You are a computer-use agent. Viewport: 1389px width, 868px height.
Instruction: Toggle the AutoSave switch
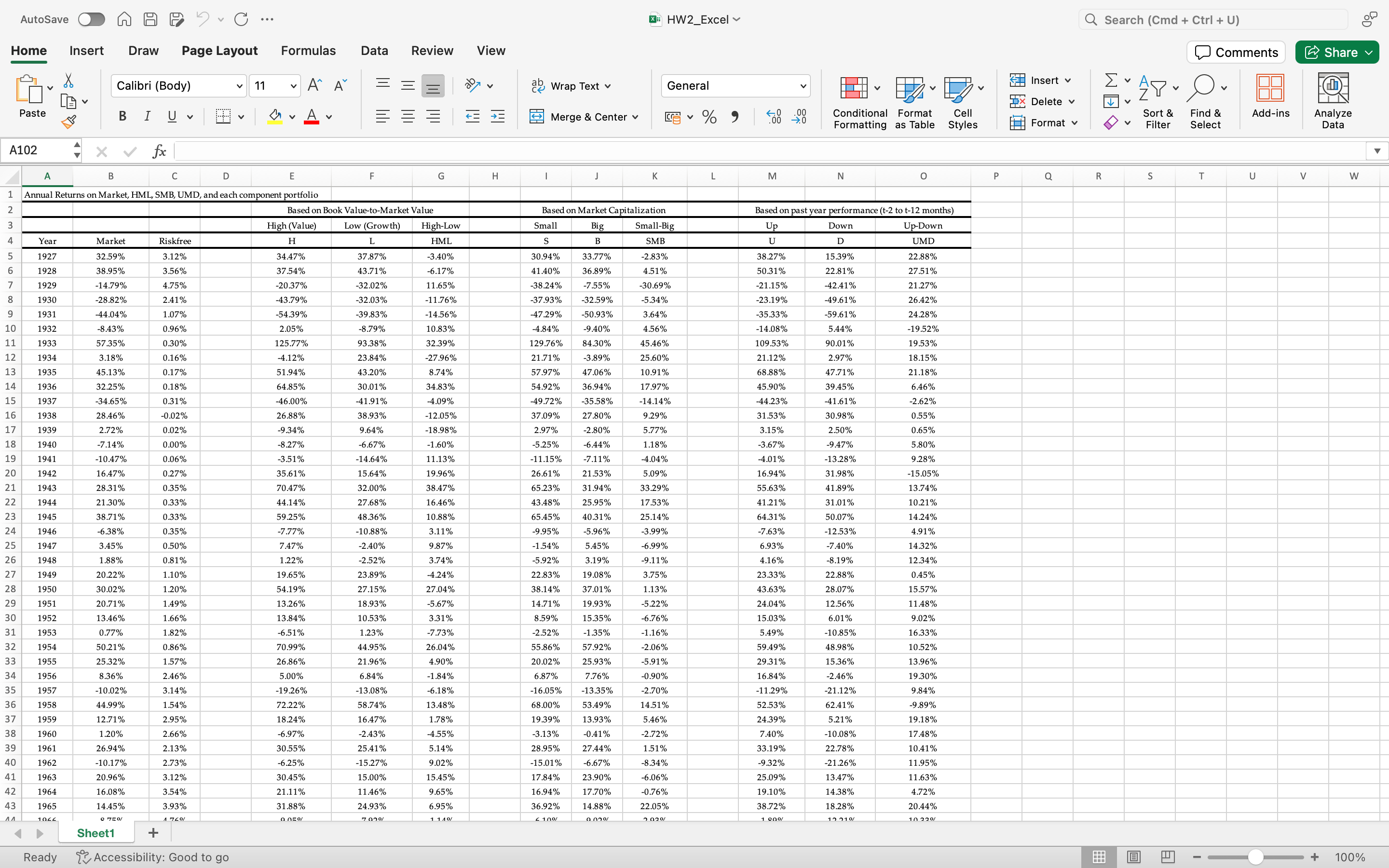[91, 19]
